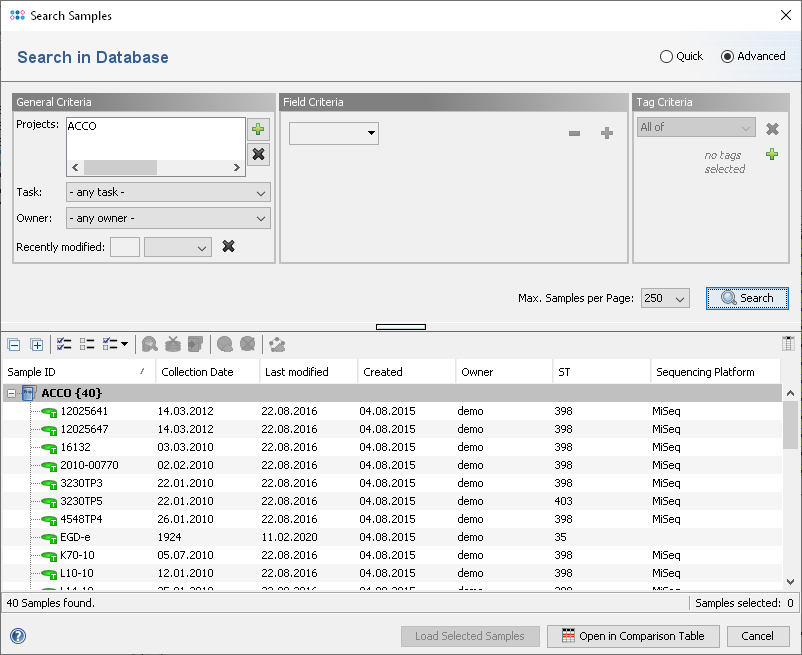This screenshot has height=655, width=802.
Task: Click the select all samples checklist icon
Action: [x=65, y=345]
